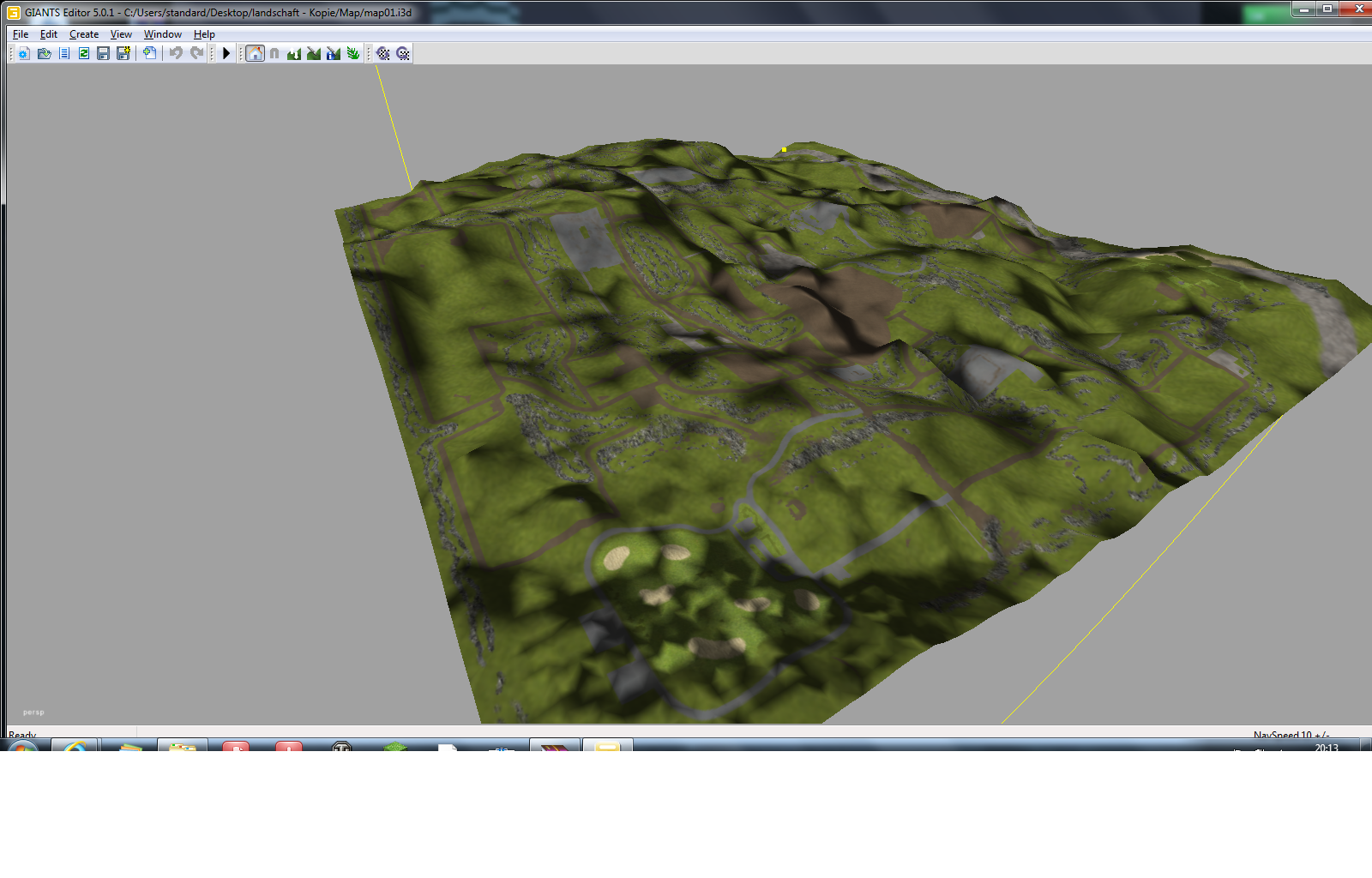Click the Save As floppy with star
The height and width of the screenshot is (878, 1372).
[123, 53]
